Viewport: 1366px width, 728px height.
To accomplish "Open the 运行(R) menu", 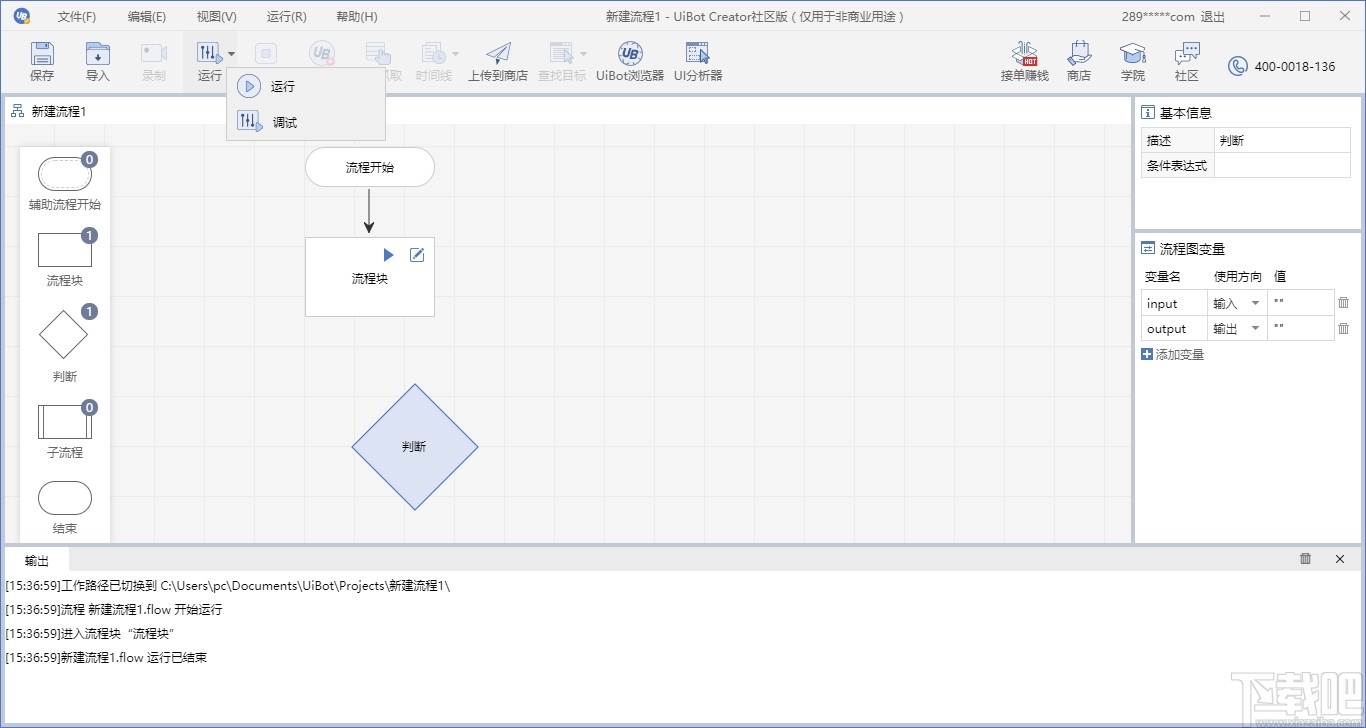I will [287, 17].
